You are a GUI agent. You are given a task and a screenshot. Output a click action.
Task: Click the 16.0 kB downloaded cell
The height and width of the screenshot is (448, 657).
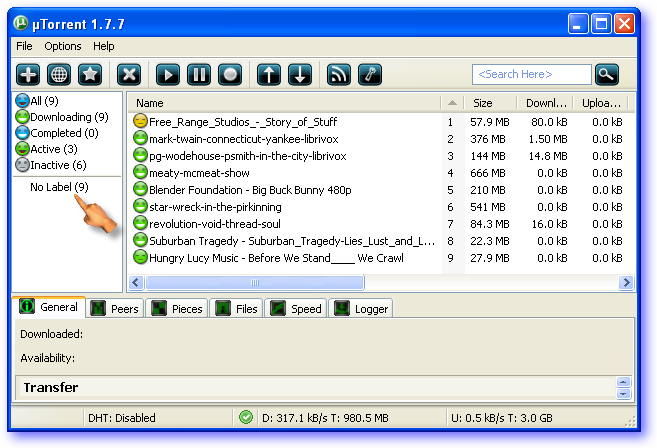[549, 224]
